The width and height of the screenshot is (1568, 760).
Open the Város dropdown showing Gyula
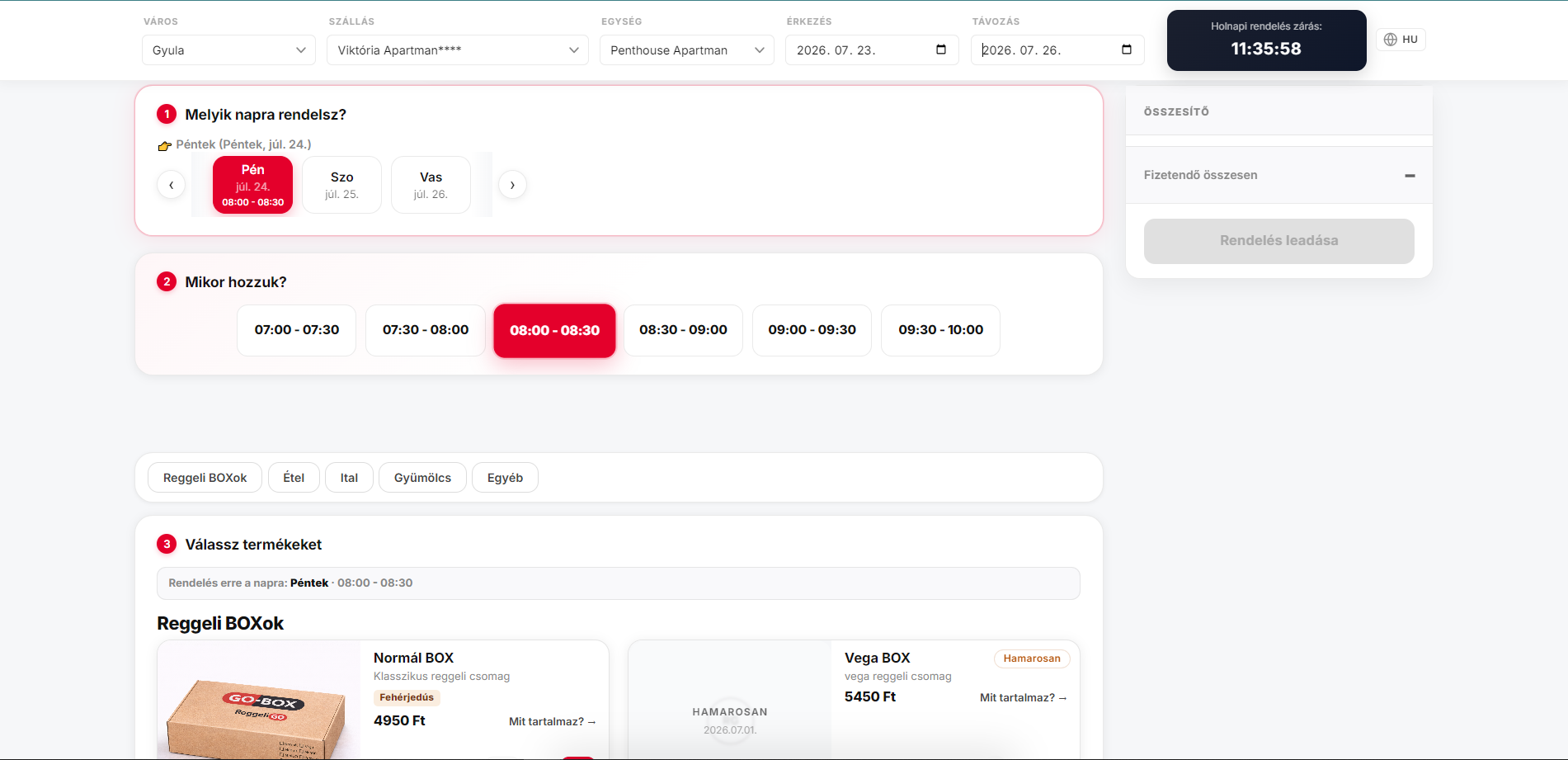(x=228, y=50)
